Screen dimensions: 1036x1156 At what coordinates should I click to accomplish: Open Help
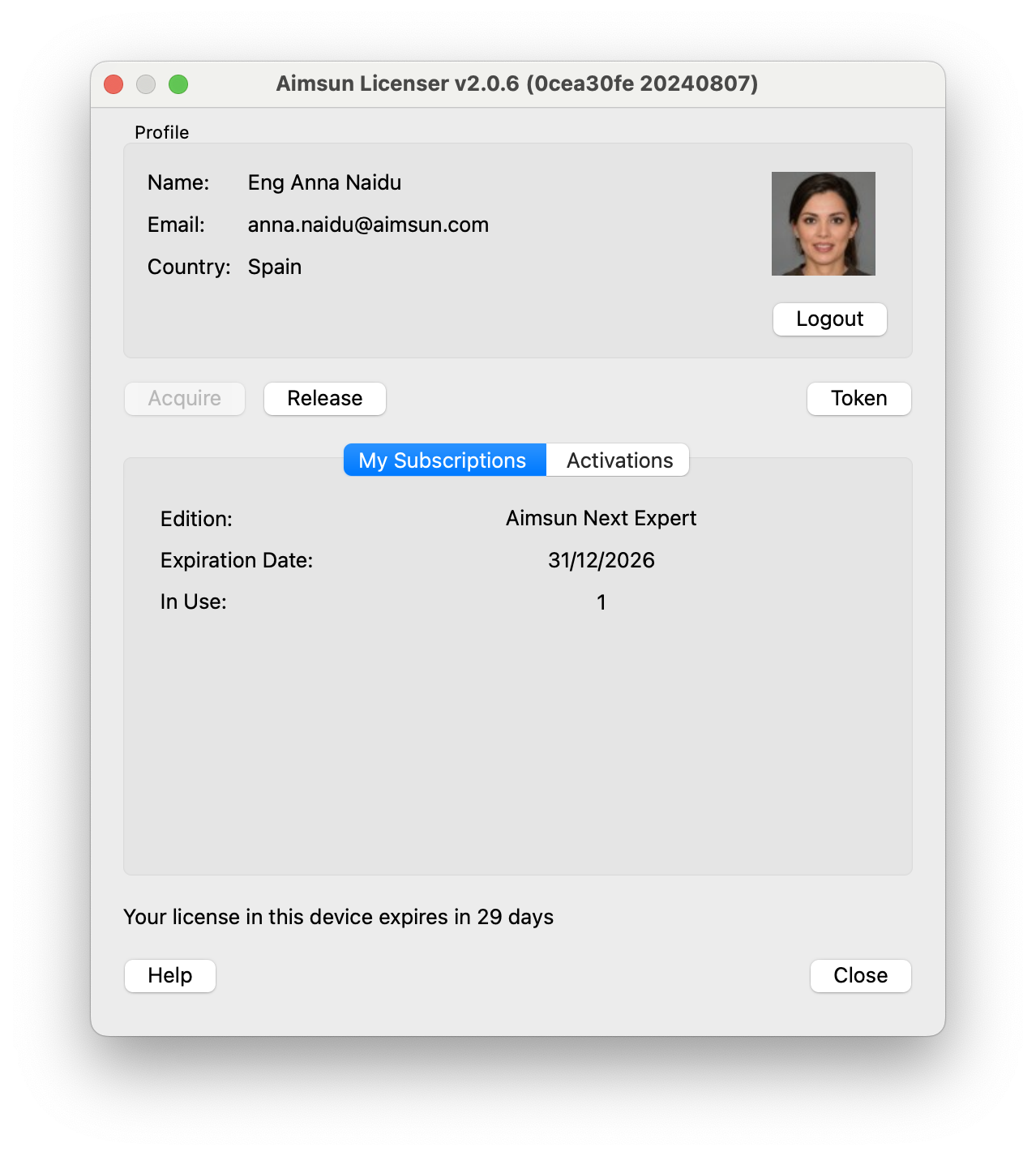click(x=170, y=975)
